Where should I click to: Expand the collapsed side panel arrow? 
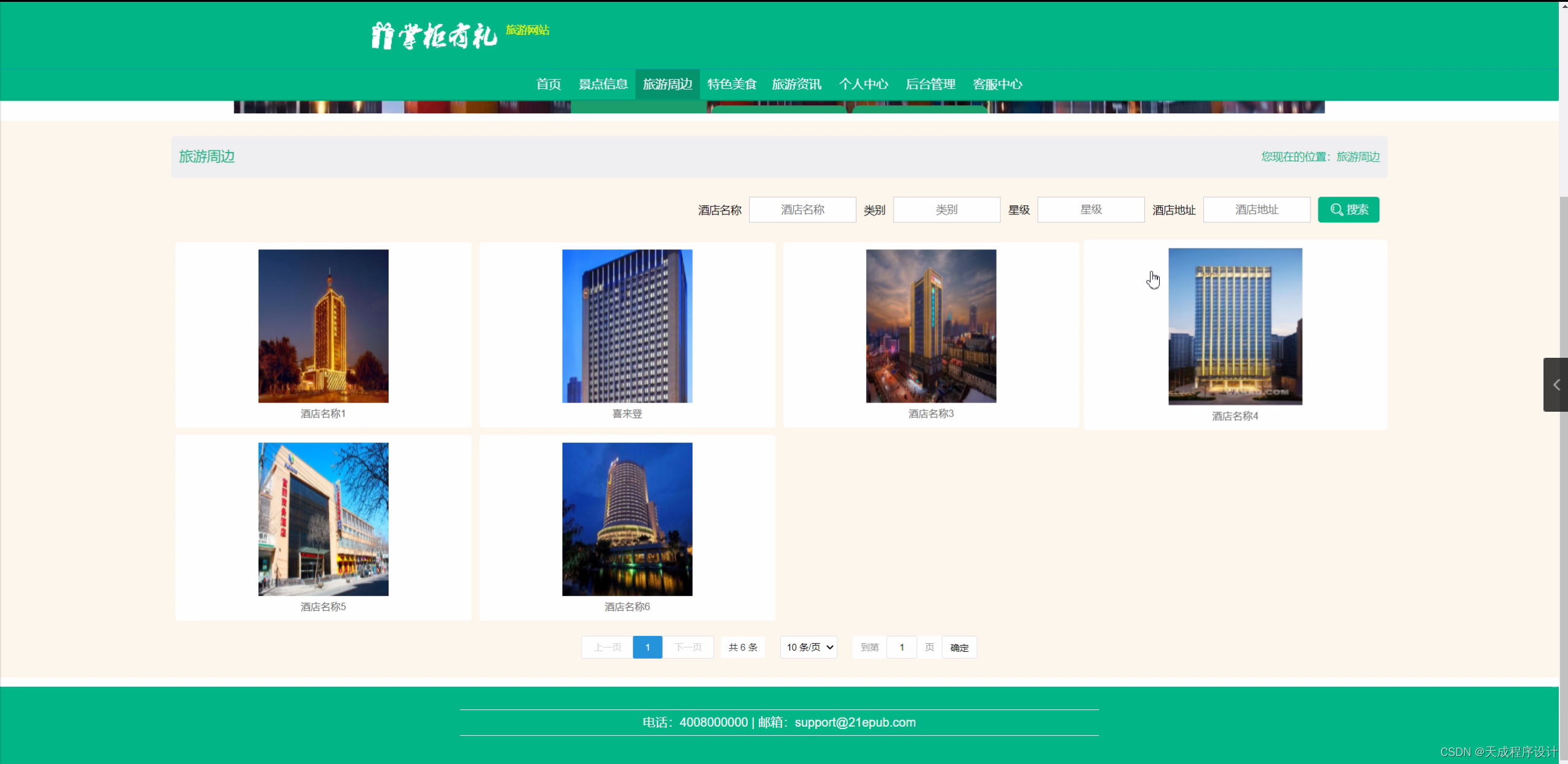pyautogui.click(x=1556, y=385)
